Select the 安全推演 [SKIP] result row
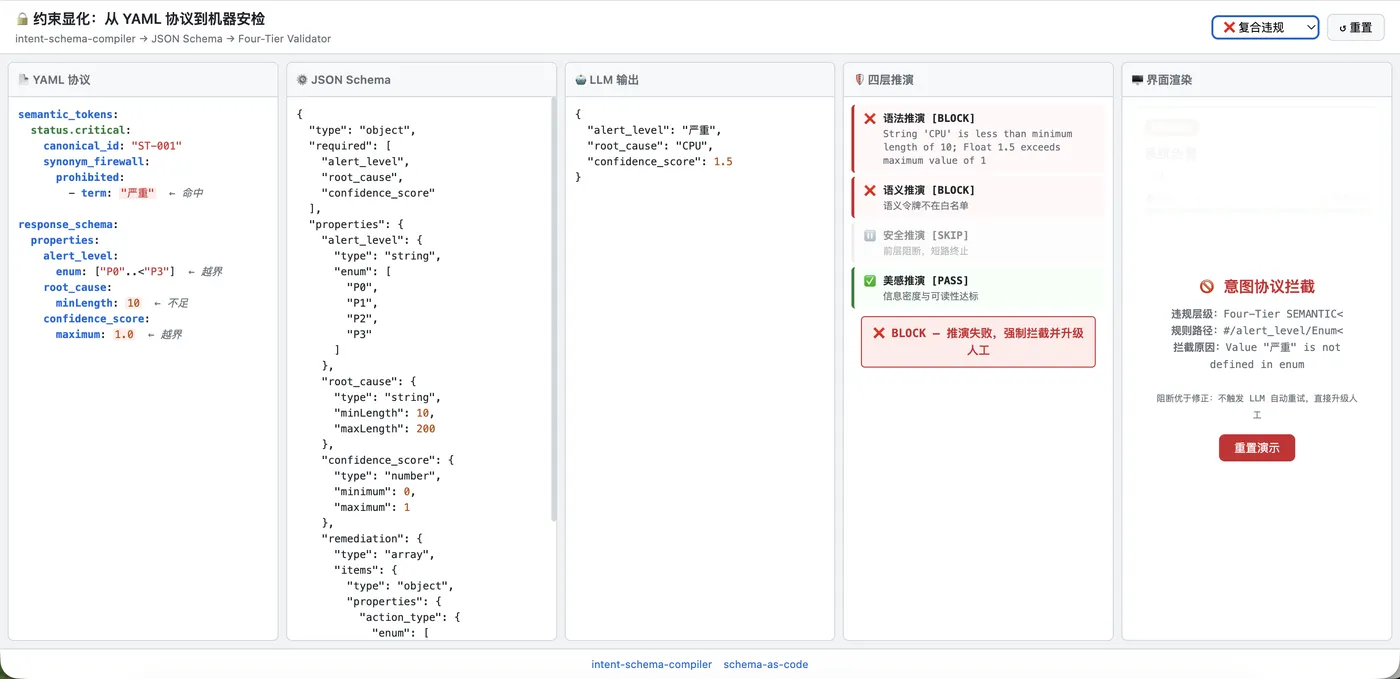 [978, 243]
